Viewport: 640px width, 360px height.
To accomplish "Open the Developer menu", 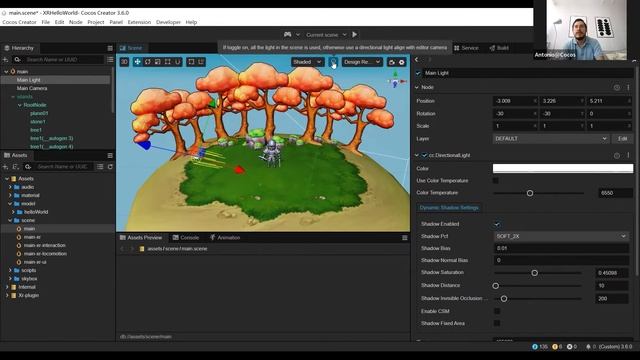I will [x=168, y=22].
